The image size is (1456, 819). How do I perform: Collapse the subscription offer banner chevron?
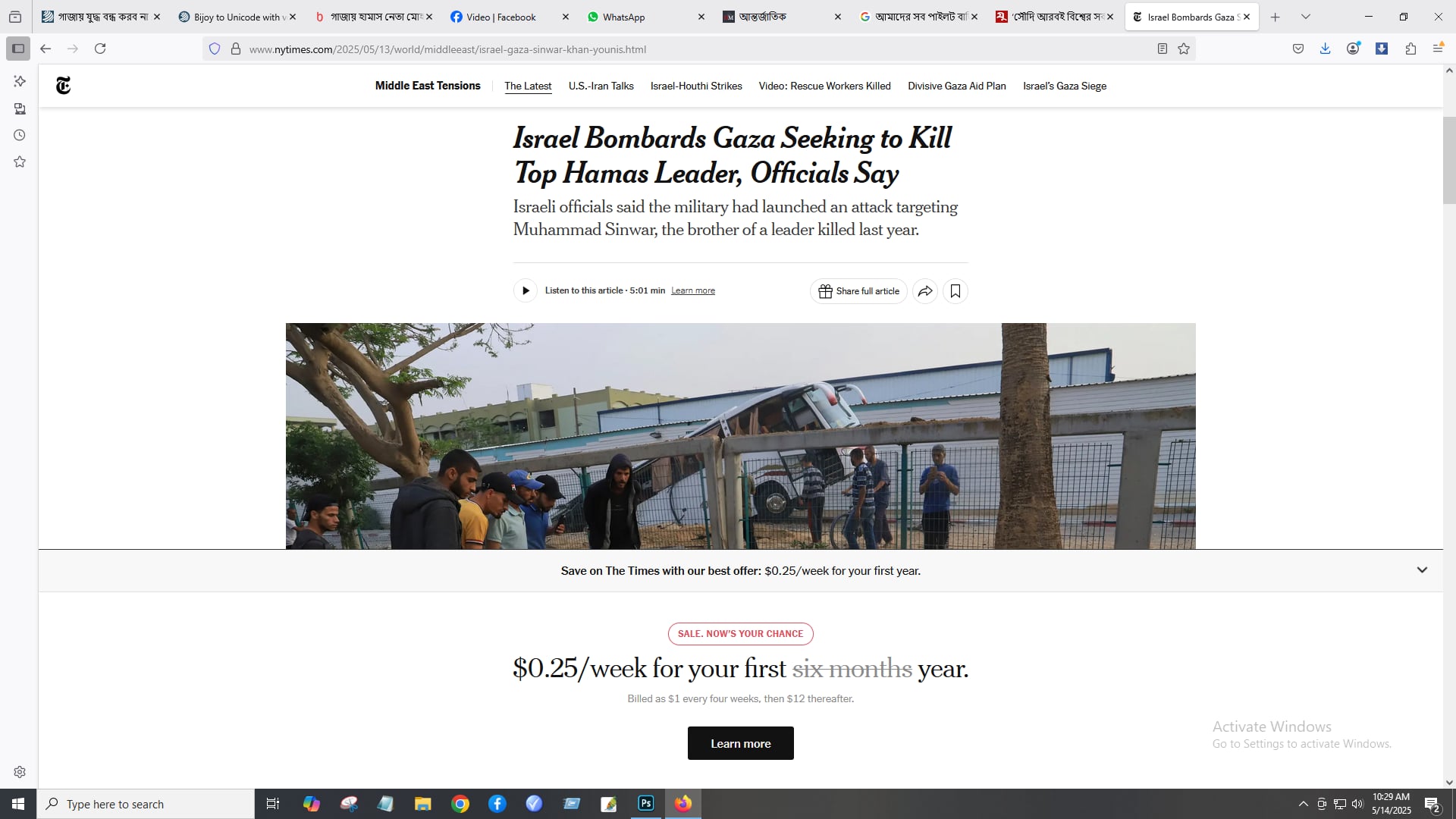pyautogui.click(x=1422, y=570)
